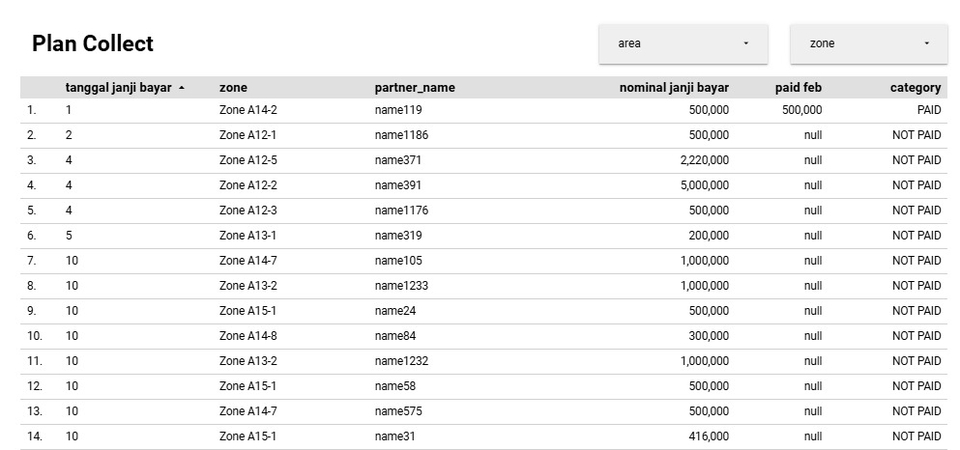Viewport: 960px width, 450px height.
Task: Select the name575 partner cell
Action: pyautogui.click(x=398, y=411)
